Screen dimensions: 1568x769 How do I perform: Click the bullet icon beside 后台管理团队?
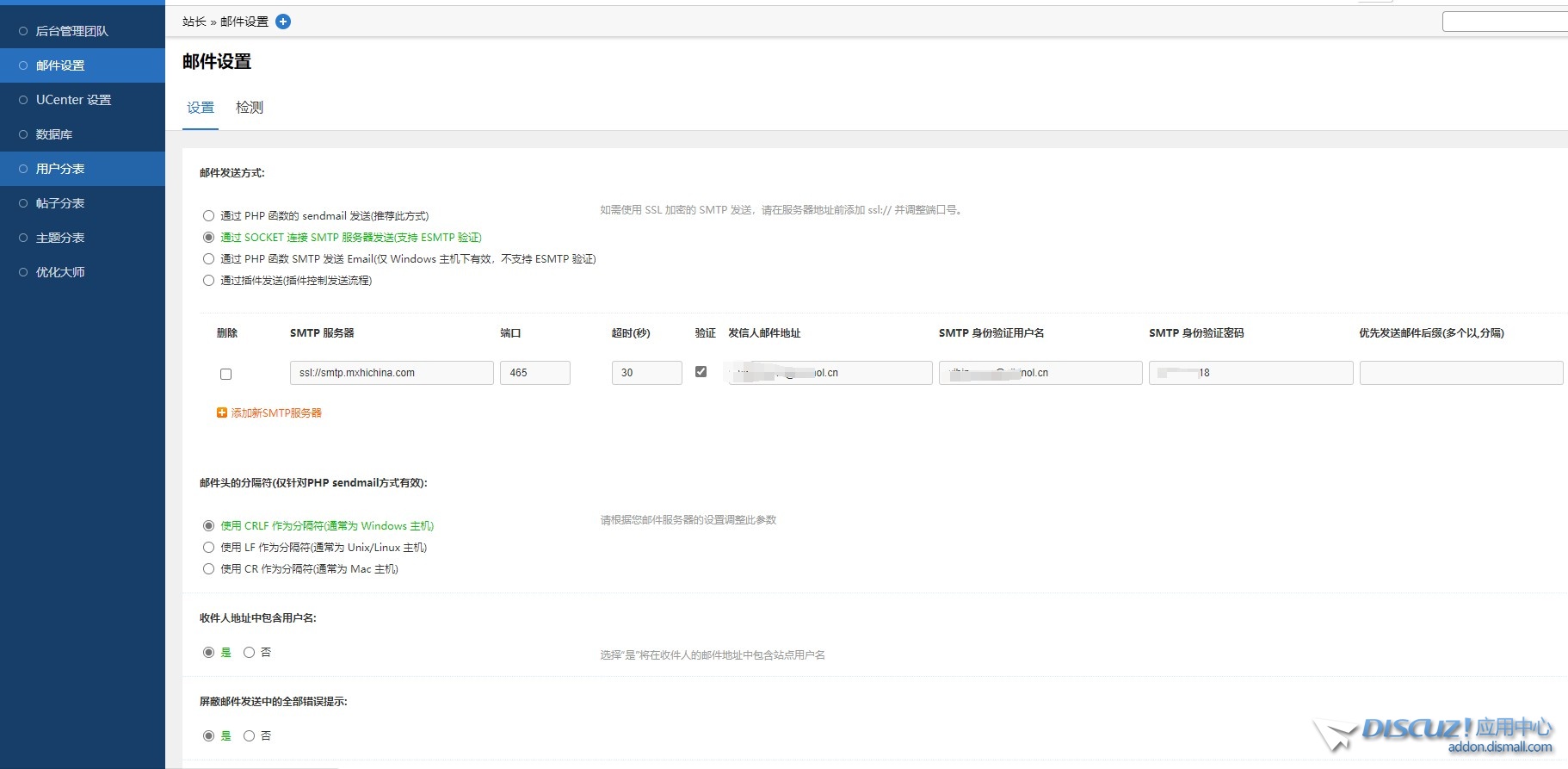[23, 31]
